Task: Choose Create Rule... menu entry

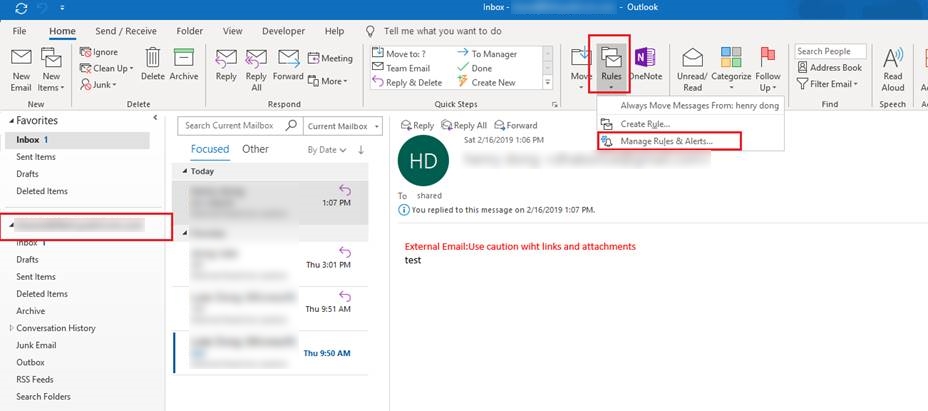Action: [645, 124]
